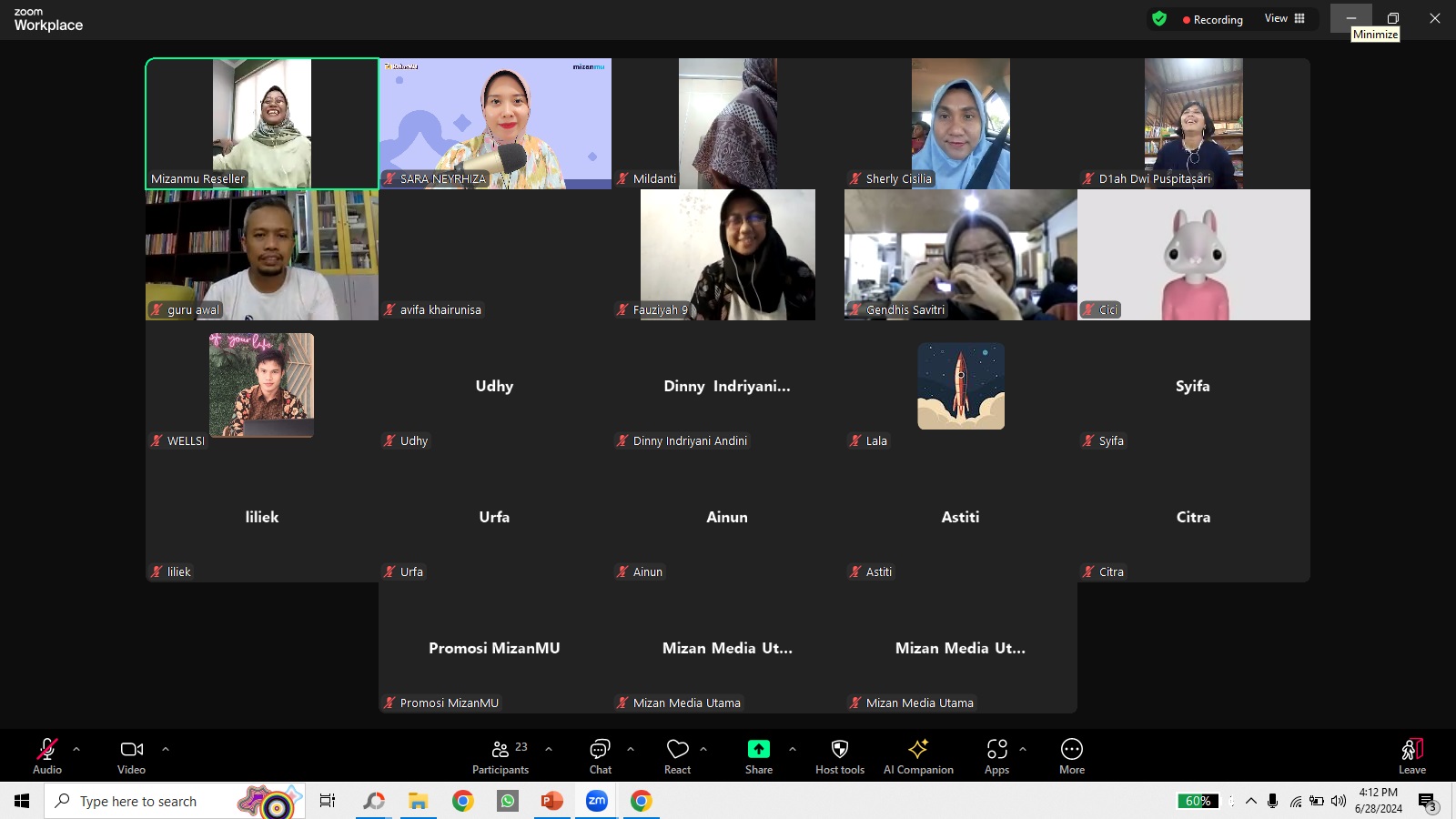Viewport: 1456px width, 819px height.
Task: Open the notification center icon
Action: pos(1428,802)
